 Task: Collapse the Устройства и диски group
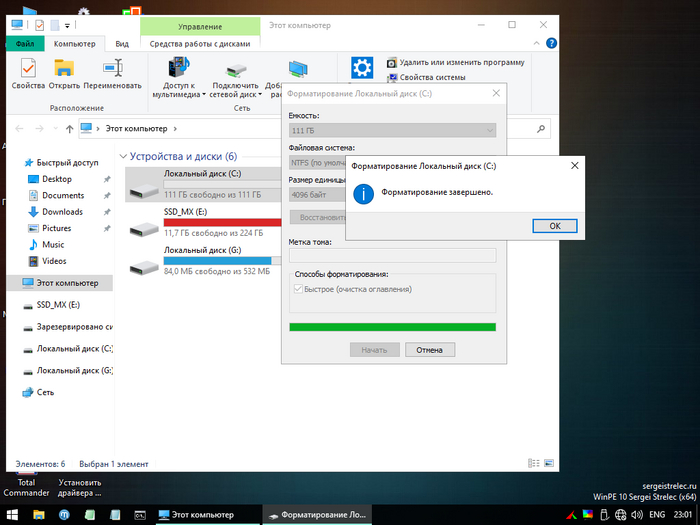click(x=123, y=157)
